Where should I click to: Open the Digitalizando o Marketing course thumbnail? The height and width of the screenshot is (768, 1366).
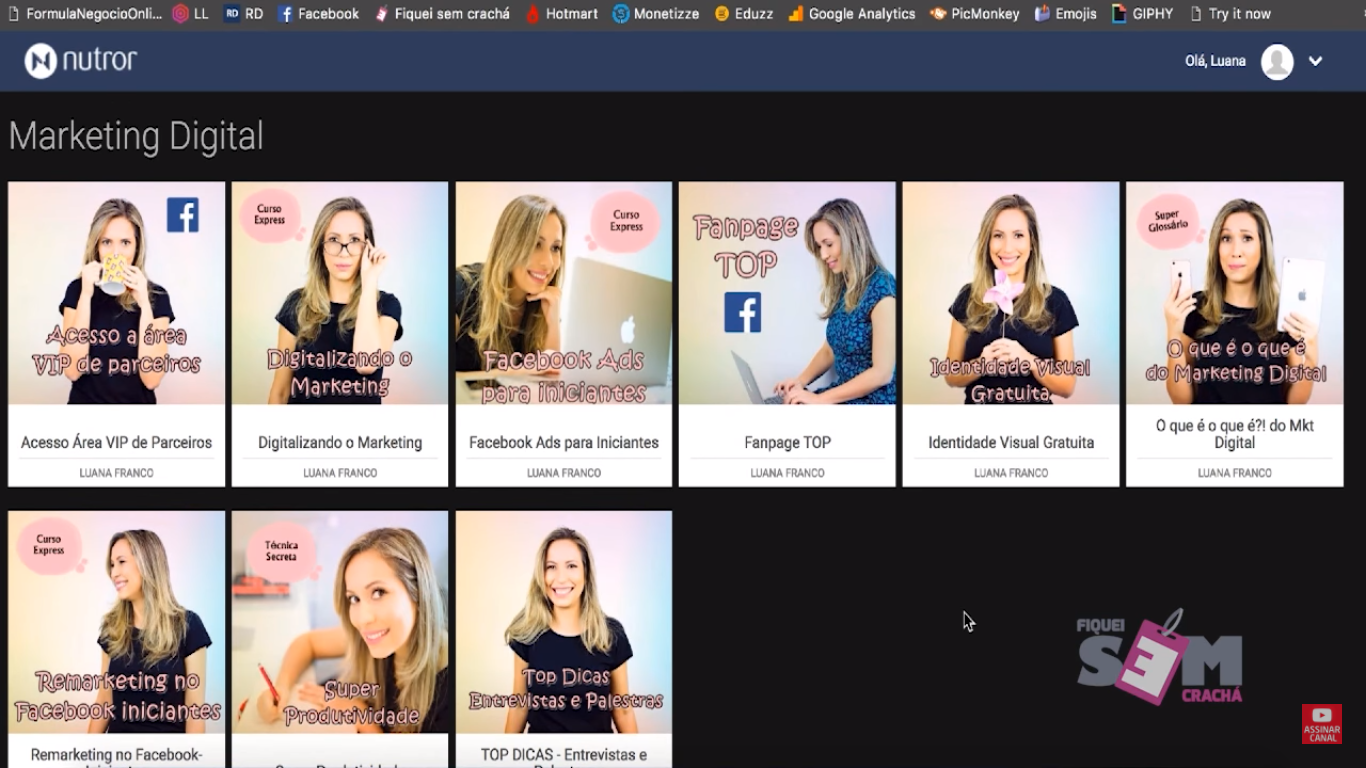340,293
